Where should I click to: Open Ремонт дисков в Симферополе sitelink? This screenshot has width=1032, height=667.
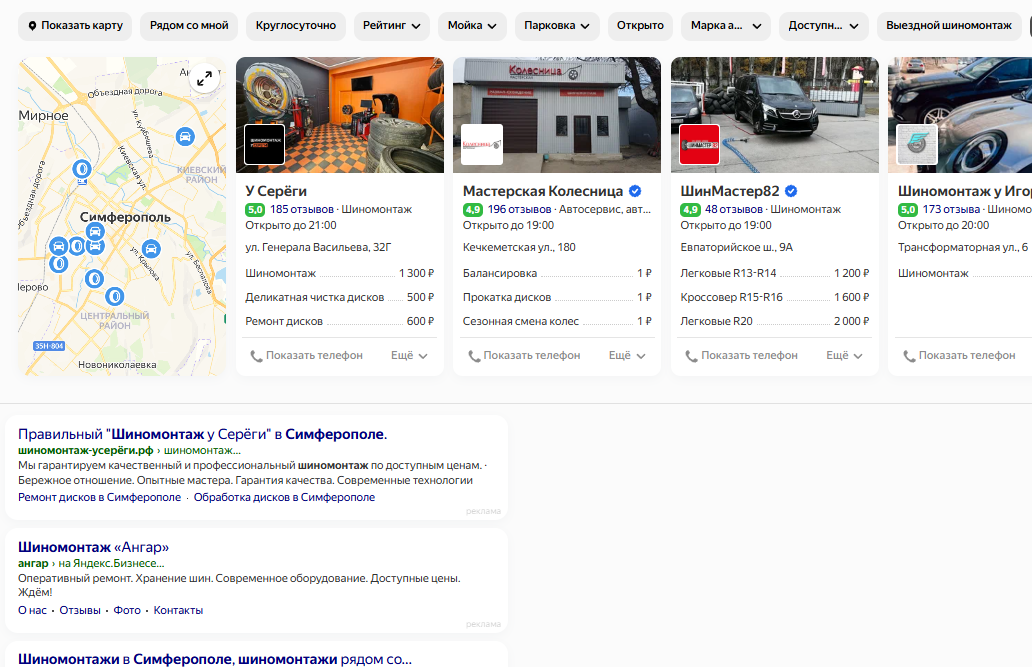pyautogui.click(x=99, y=497)
